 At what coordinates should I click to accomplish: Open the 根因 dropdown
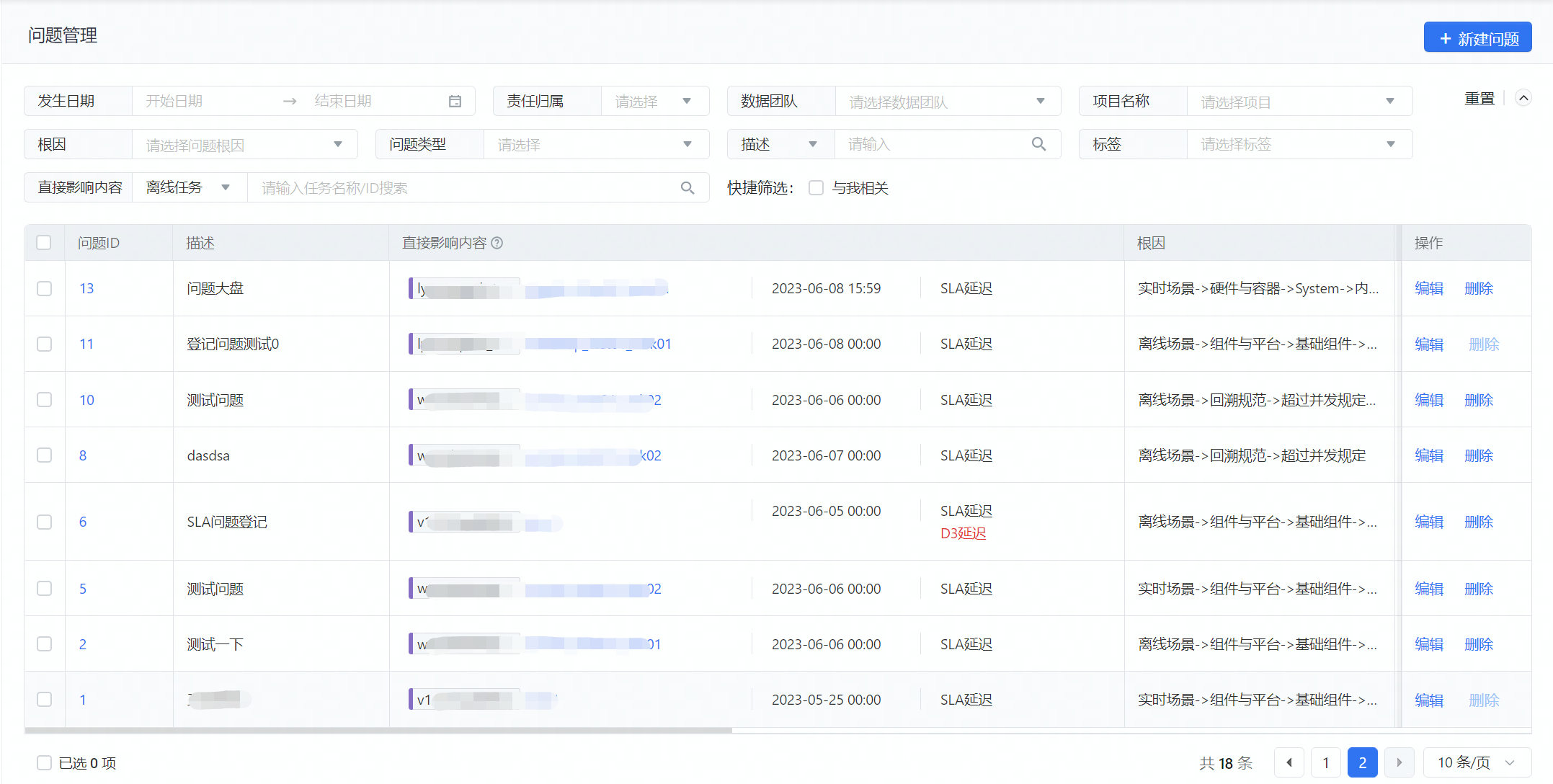[245, 144]
